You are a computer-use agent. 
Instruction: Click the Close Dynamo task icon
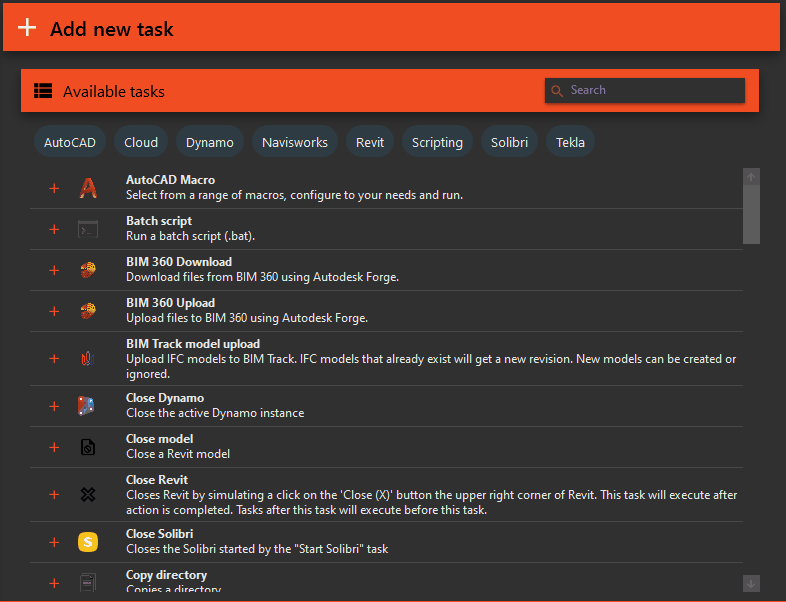(x=88, y=406)
